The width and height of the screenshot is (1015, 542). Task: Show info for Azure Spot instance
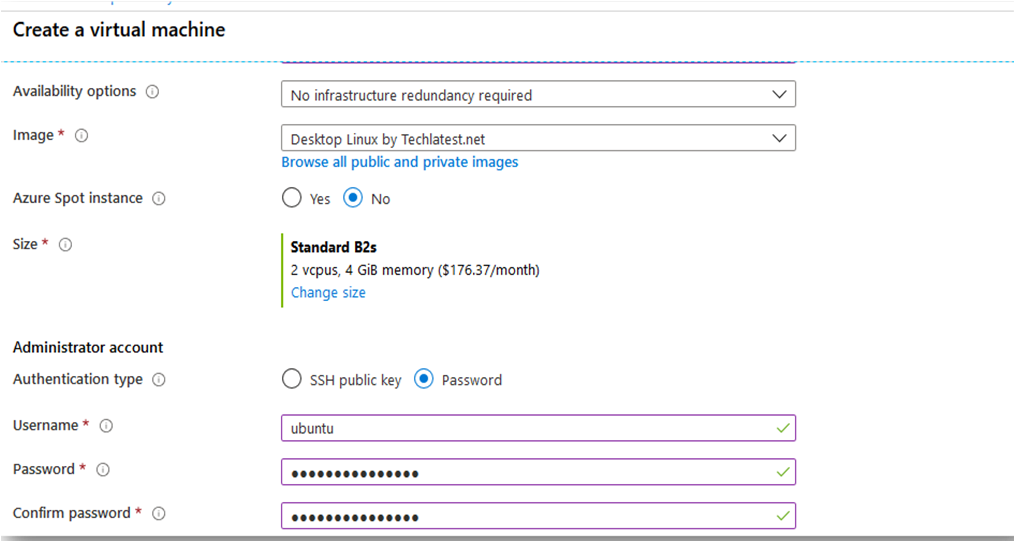pyautogui.click(x=159, y=199)
